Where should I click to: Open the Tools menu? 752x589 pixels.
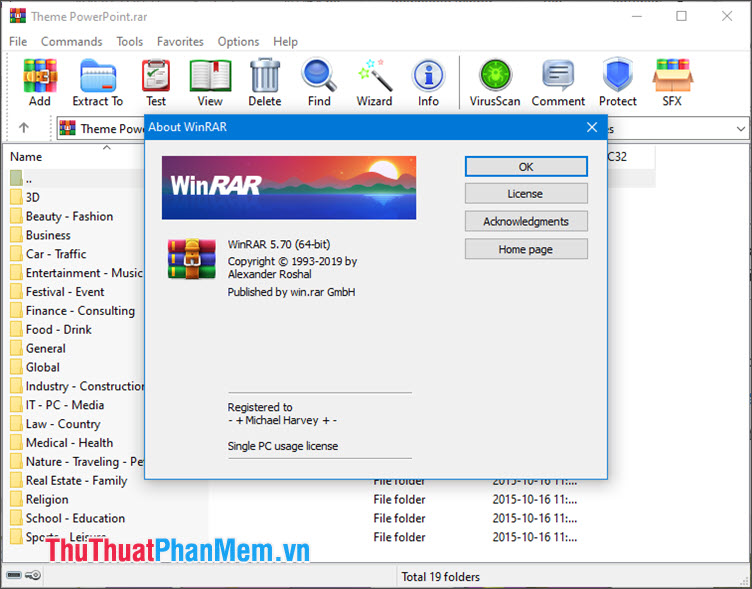(129, 42)
